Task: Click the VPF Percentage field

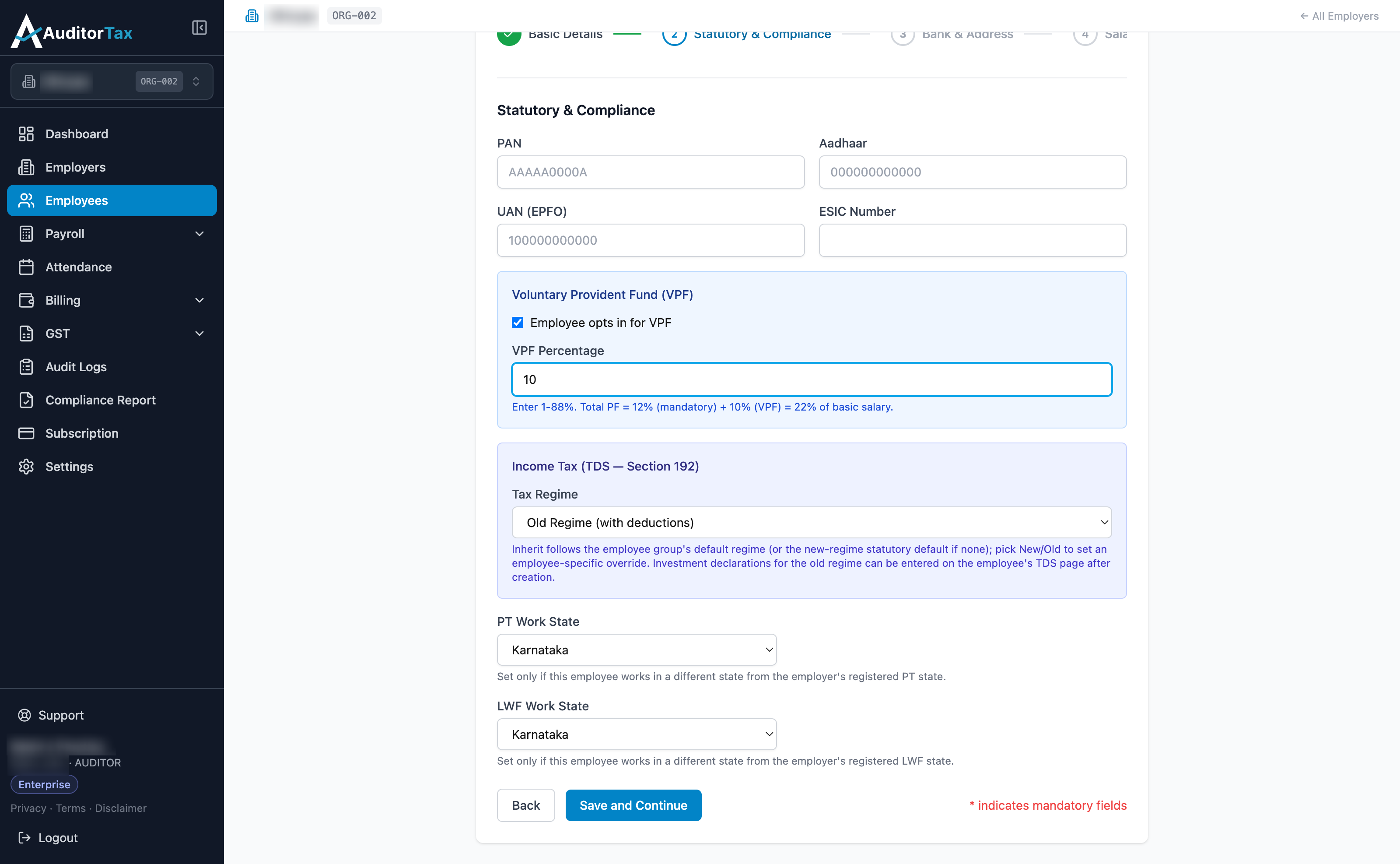Action: click(x=811, y=379)
